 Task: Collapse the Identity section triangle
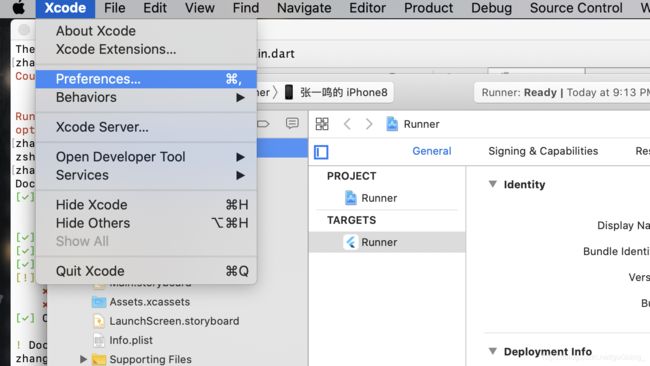tap(492, 184)
